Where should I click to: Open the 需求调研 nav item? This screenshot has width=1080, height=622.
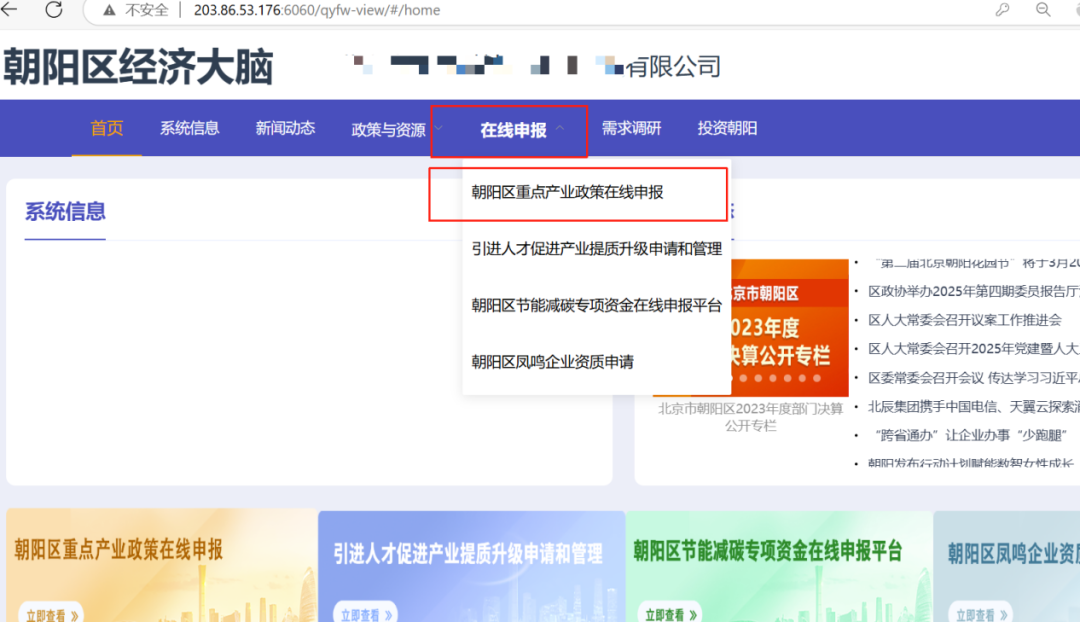(631, 128)
